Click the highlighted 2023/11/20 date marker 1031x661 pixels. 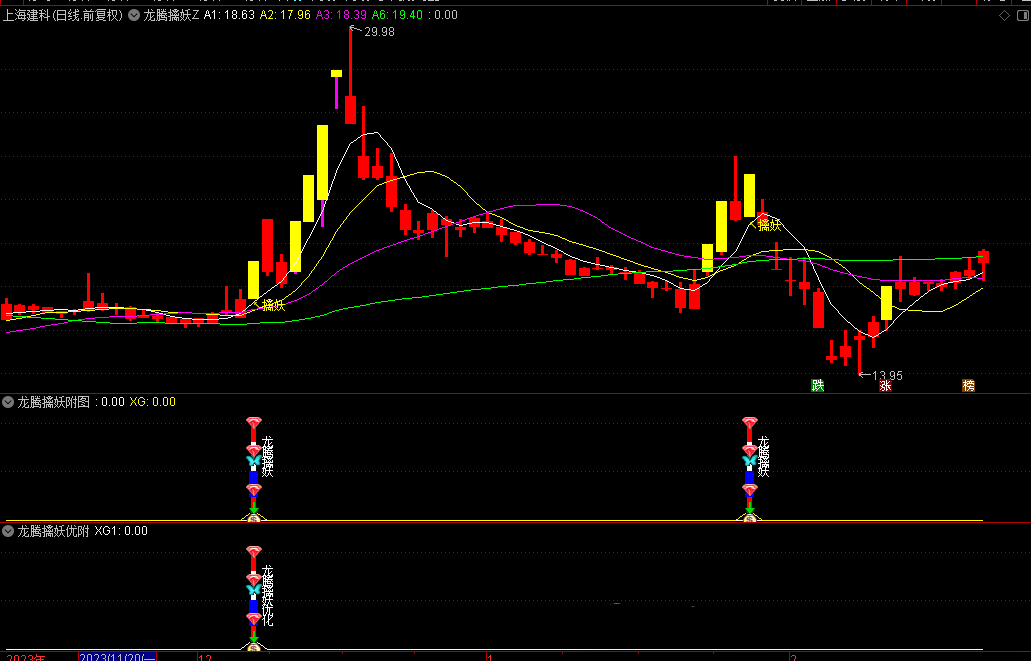tap(118, 656)
